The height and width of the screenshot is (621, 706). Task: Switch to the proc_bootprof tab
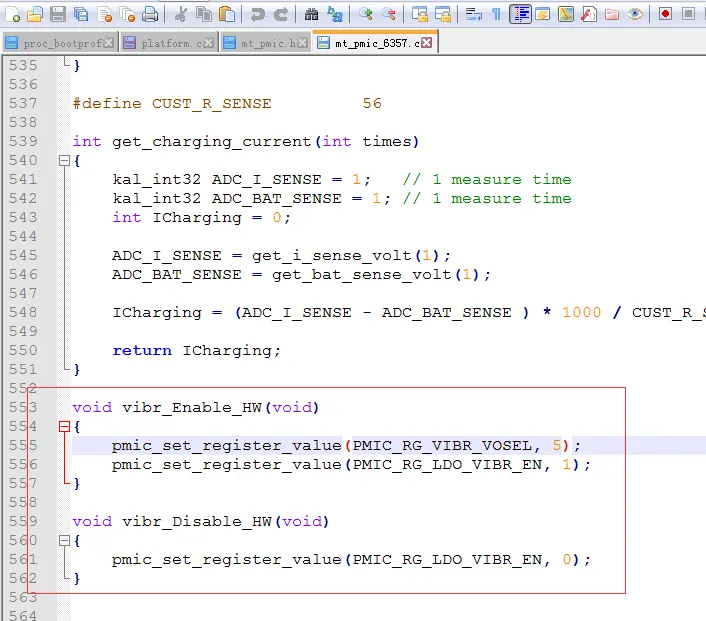60,43
